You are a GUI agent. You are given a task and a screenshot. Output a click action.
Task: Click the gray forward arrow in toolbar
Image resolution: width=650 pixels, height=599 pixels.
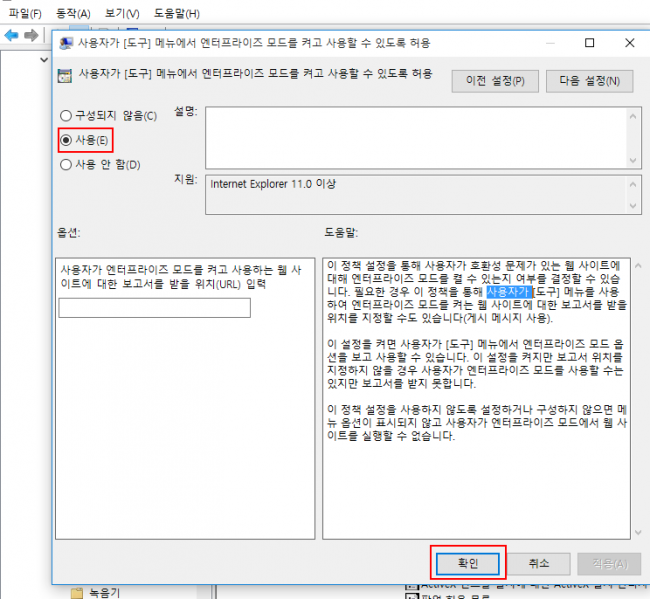point(31,36)
